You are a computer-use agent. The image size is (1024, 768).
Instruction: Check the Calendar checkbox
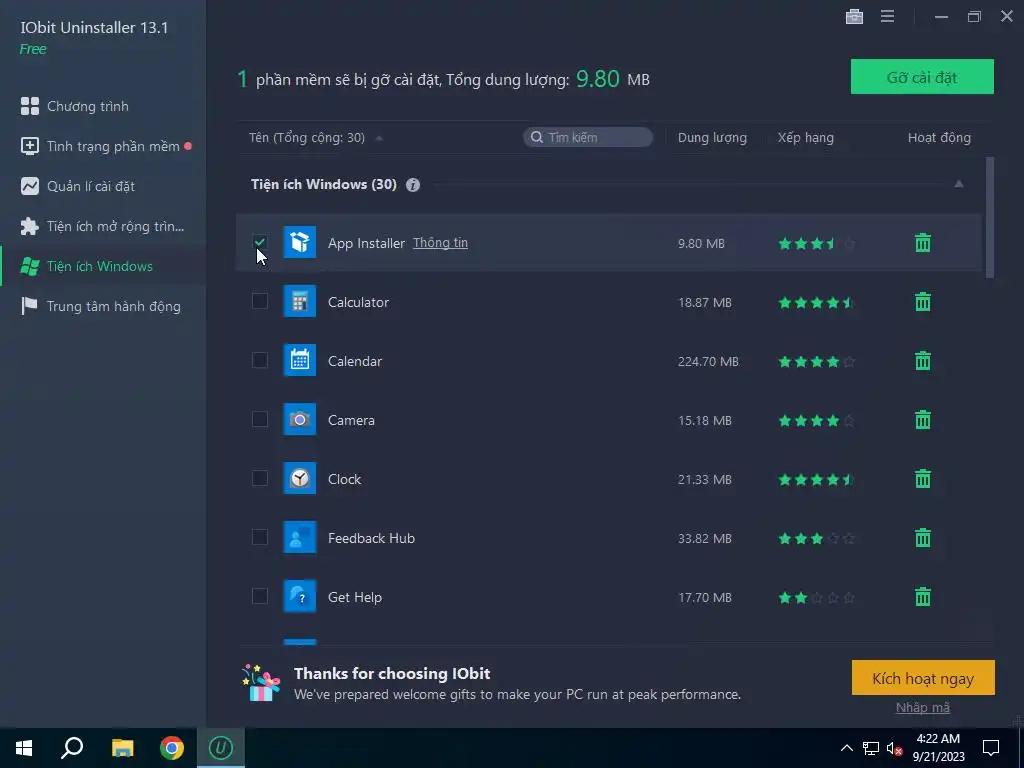click(260, 360)
